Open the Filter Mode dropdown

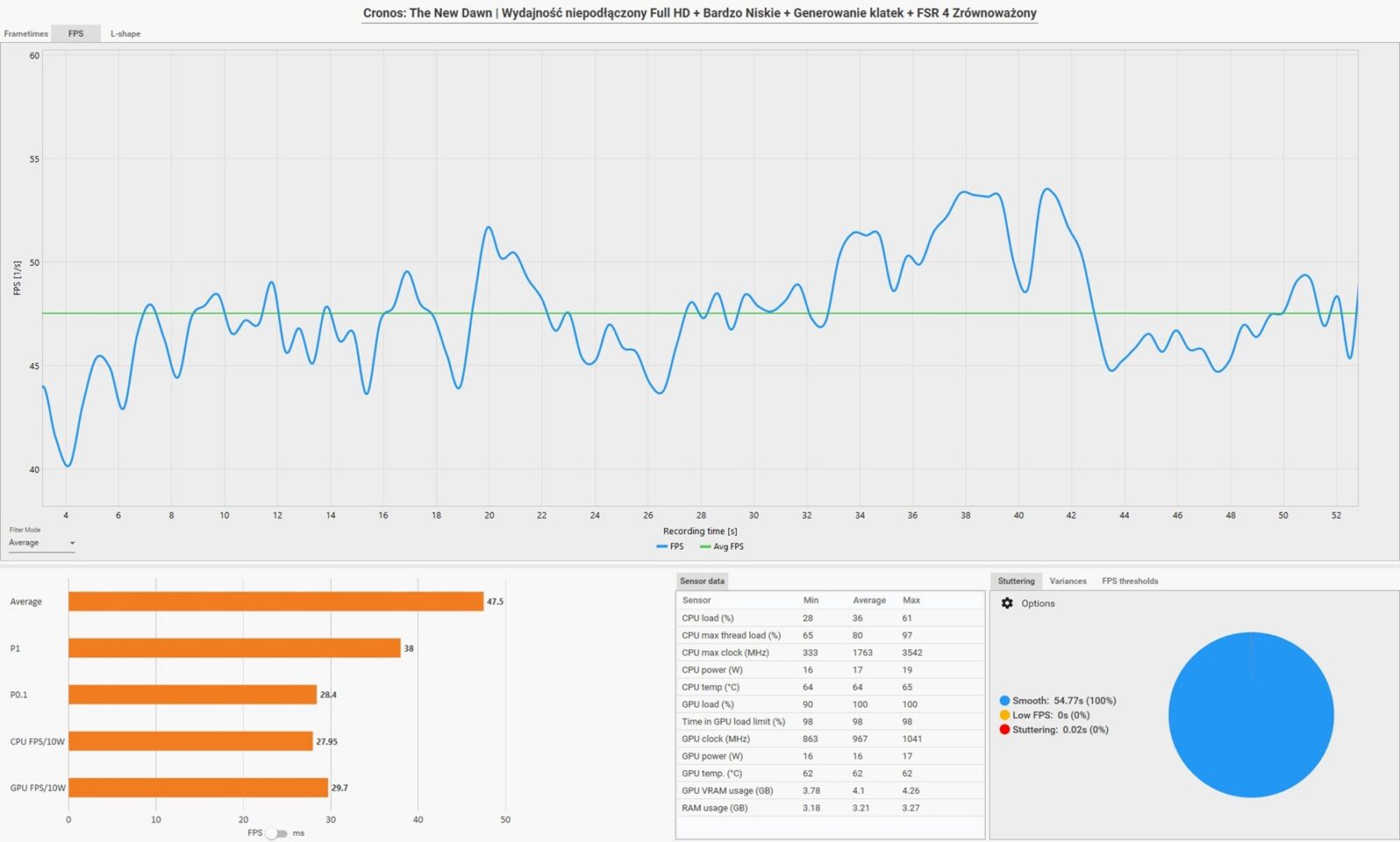[42, 544]
